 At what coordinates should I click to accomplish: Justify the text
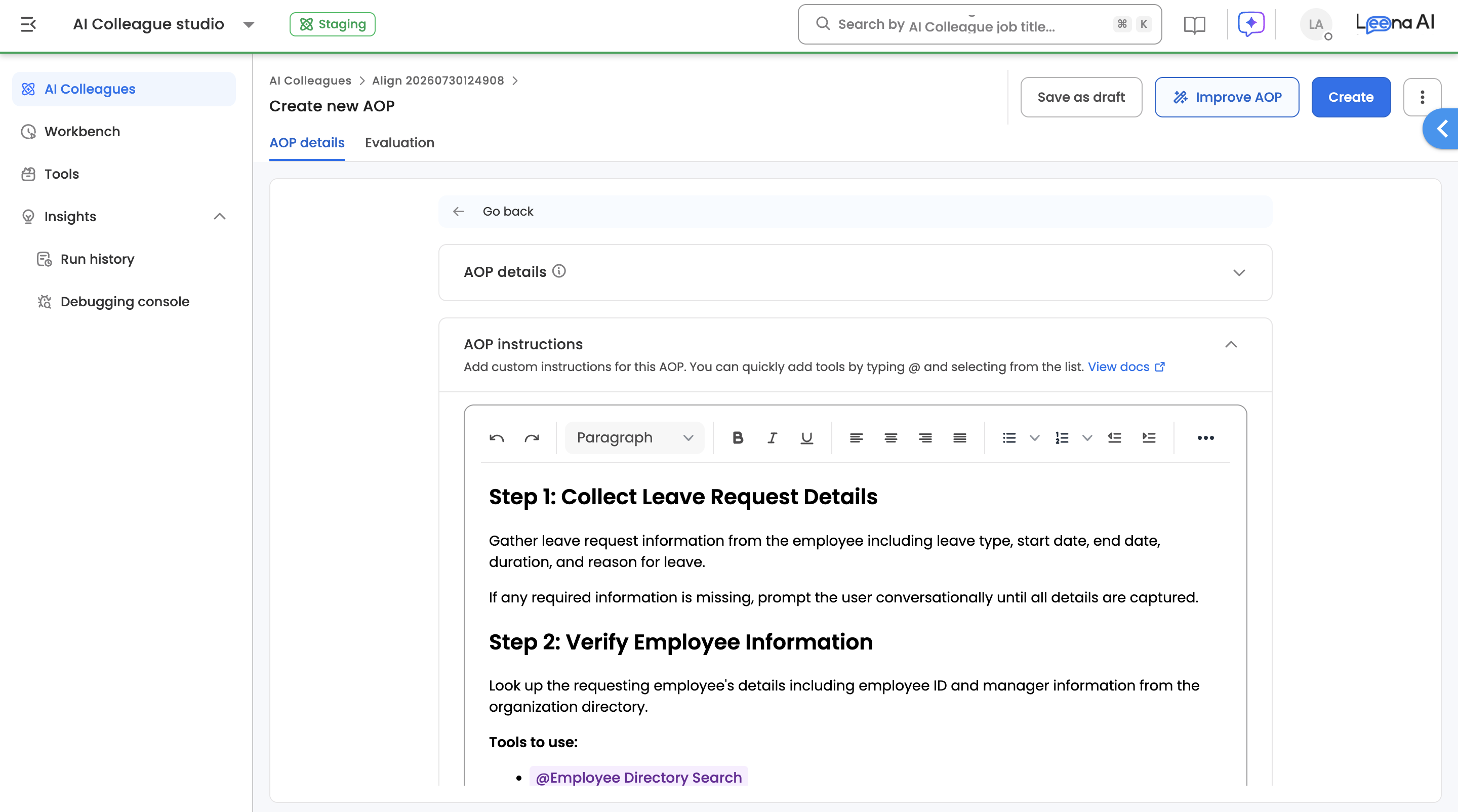[959, 437]
